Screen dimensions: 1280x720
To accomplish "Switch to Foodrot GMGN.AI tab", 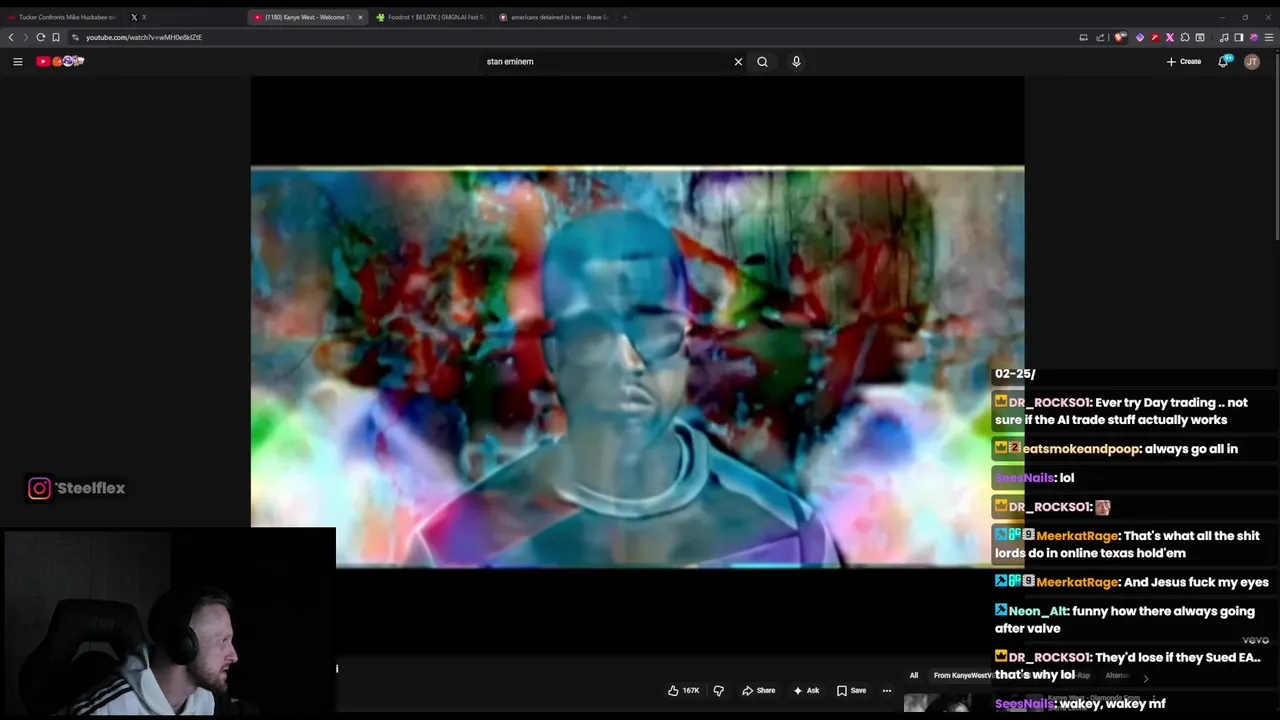I will tap(430, 17).
